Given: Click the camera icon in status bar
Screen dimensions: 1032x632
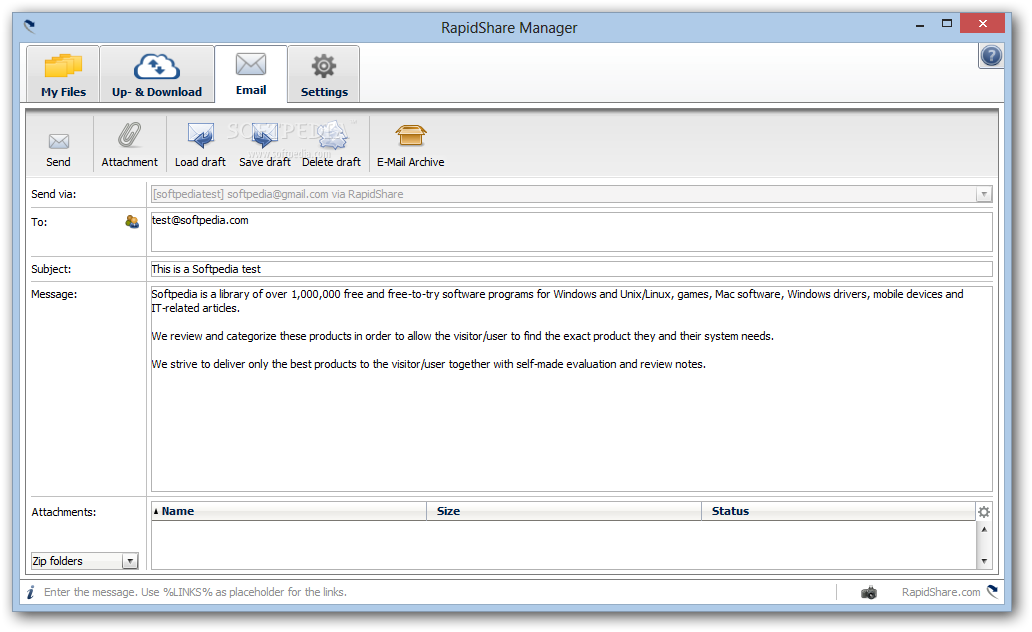Looking at the screenshot, I should coord(869,592).
